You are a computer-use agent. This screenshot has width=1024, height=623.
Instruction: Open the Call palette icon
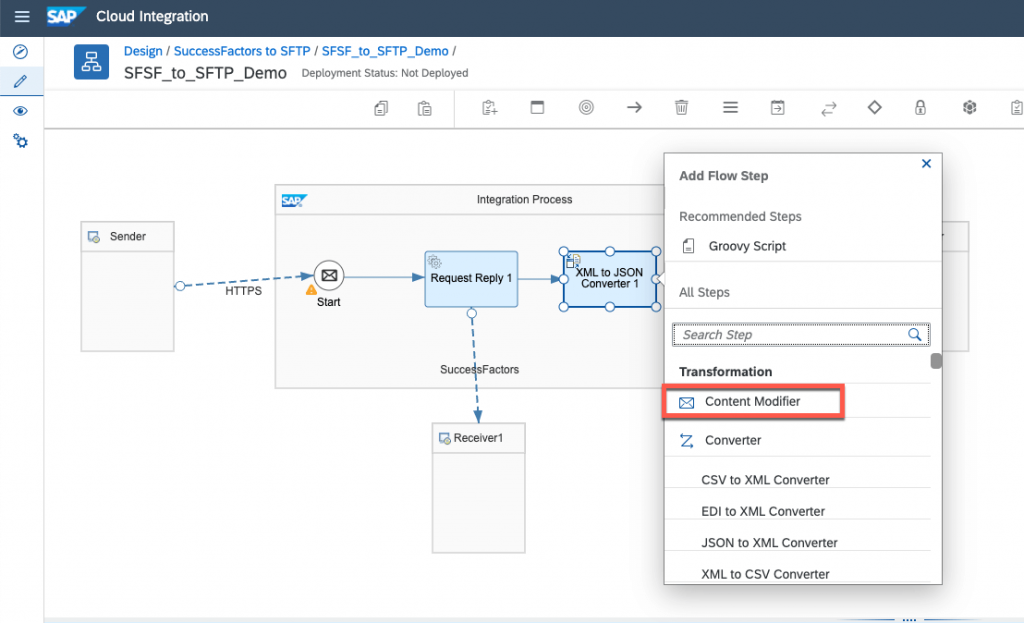(x=778, y=108)
